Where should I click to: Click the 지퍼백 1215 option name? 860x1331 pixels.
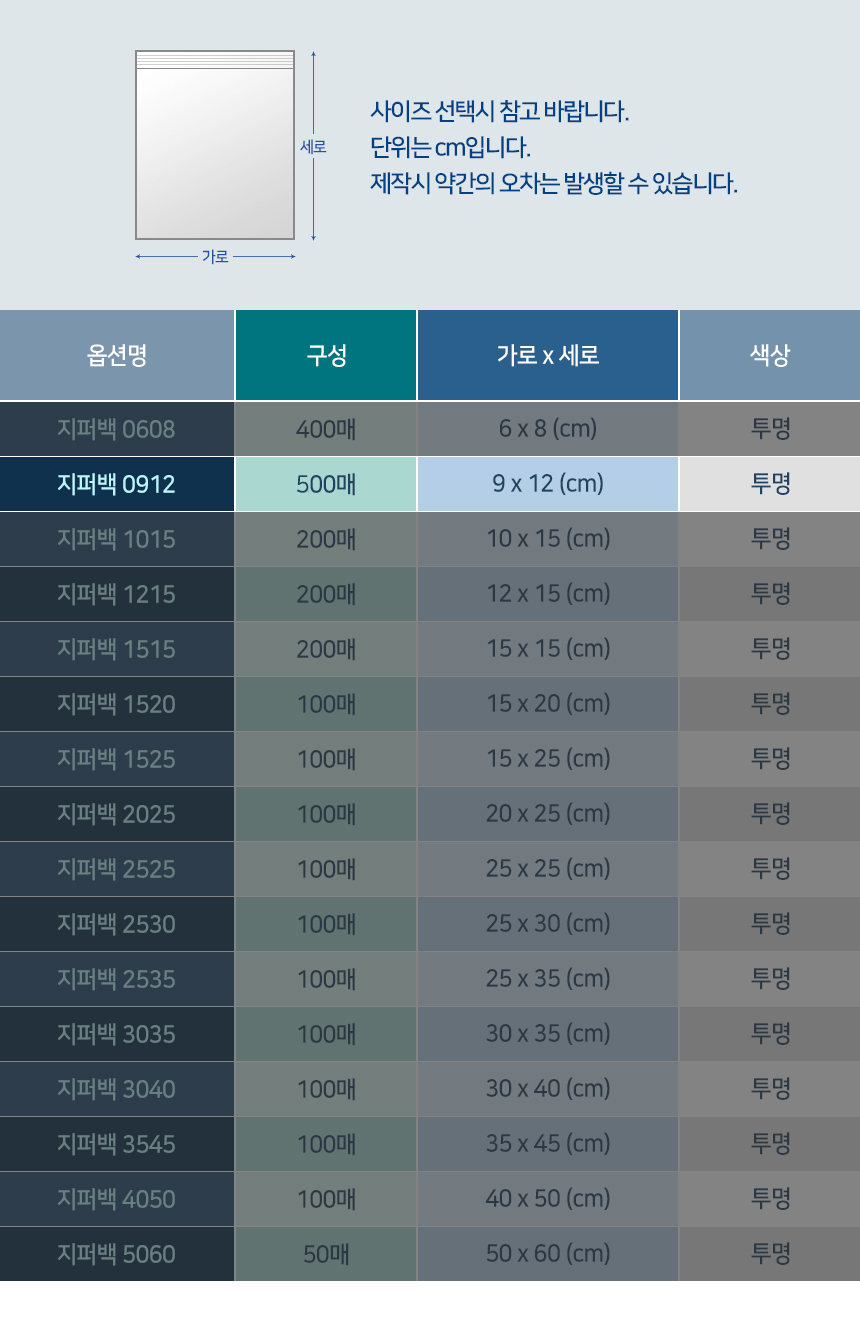pos(117,594)
